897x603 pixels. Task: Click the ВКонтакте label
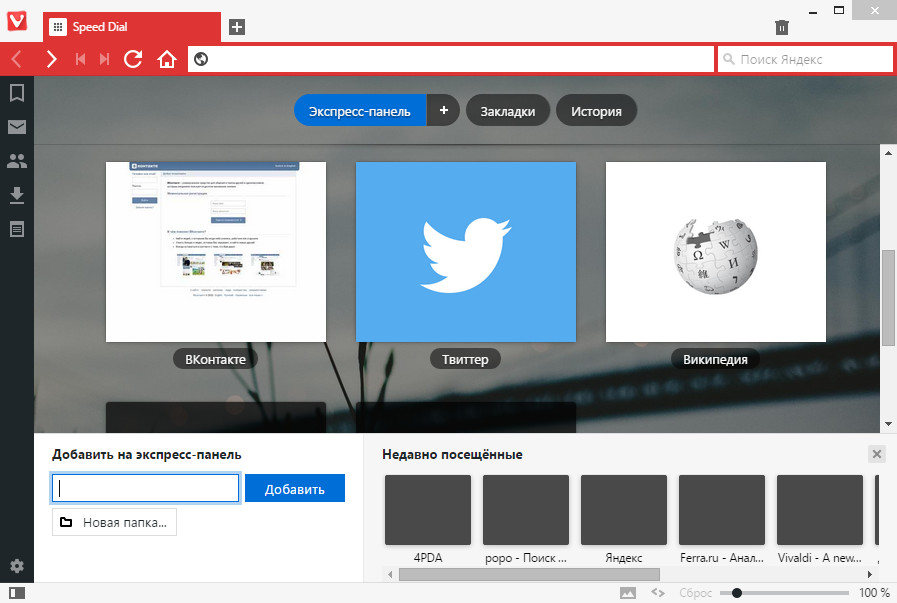click(216, 359)
